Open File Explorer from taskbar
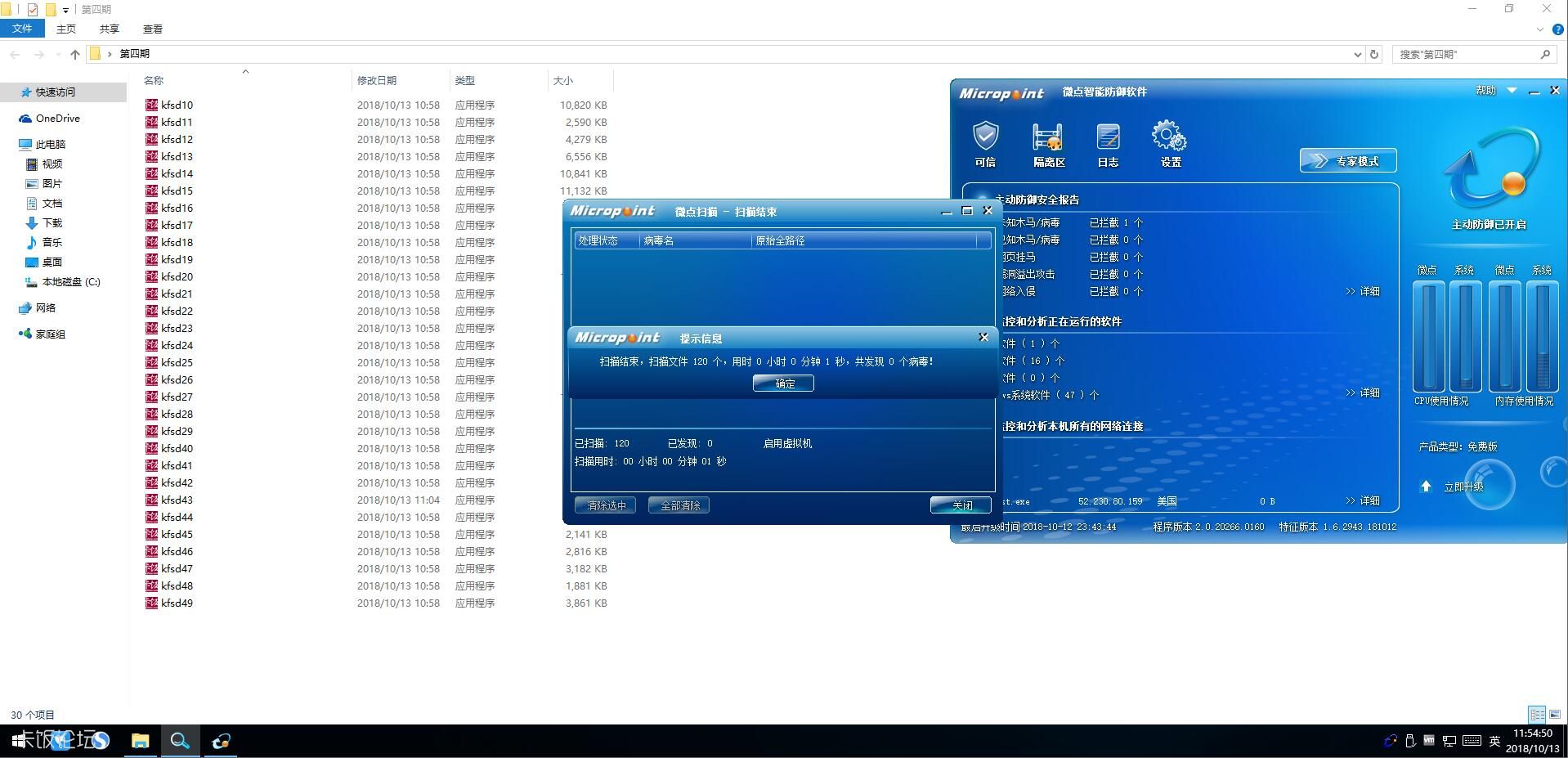Image resolution: width=1568 pixels, height=758 pixels. (141, 741)
